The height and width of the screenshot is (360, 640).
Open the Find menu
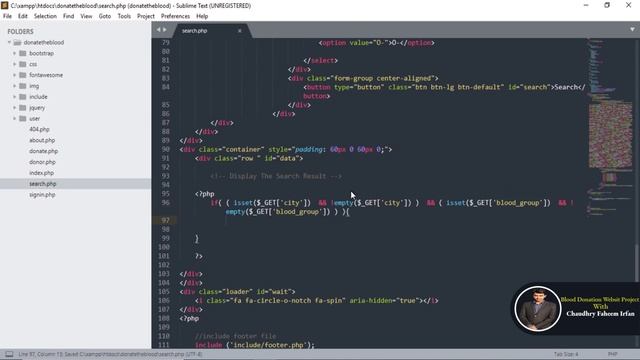(x=68, y=16)
